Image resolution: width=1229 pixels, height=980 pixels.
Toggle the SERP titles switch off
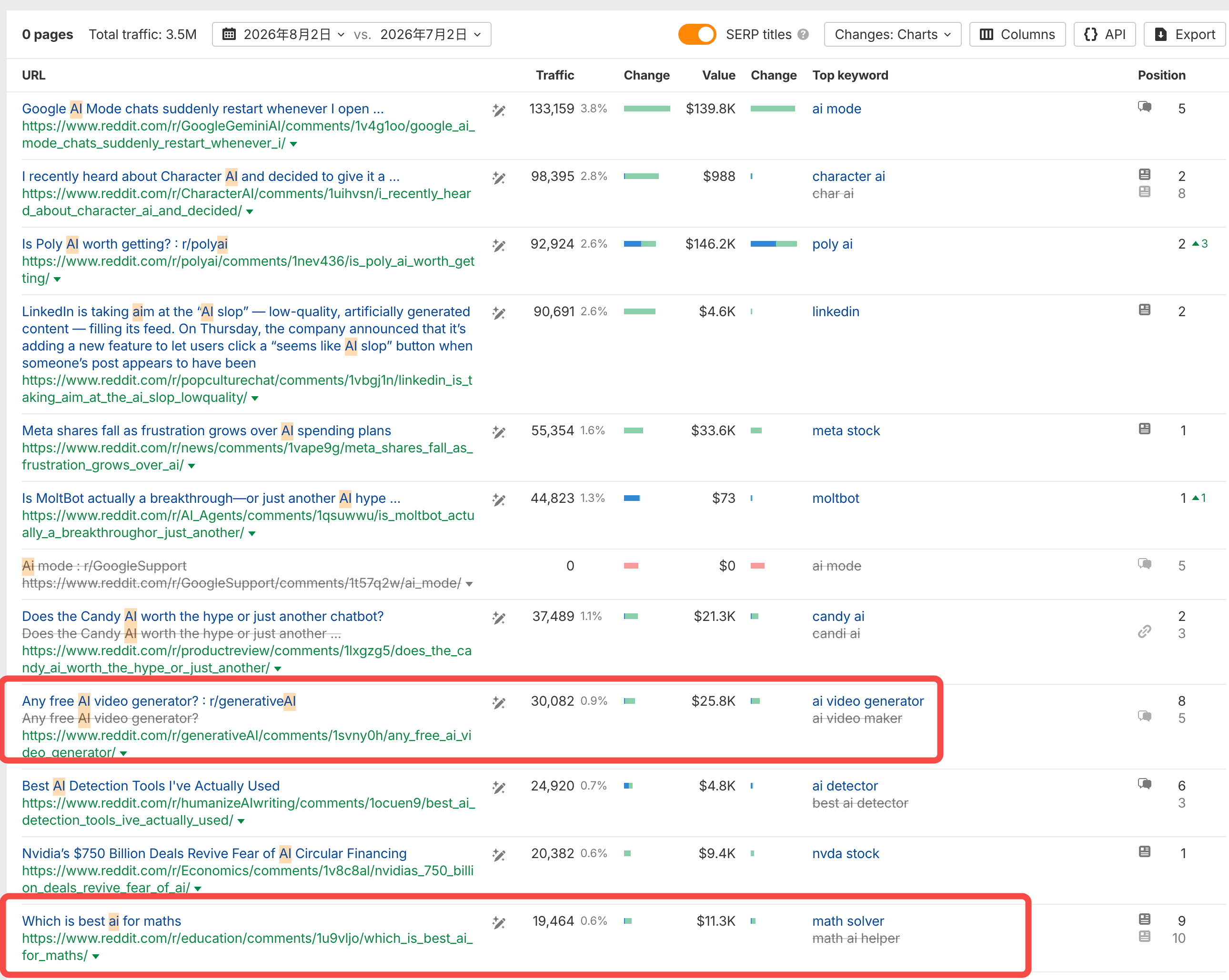click(x=696, y=35)
